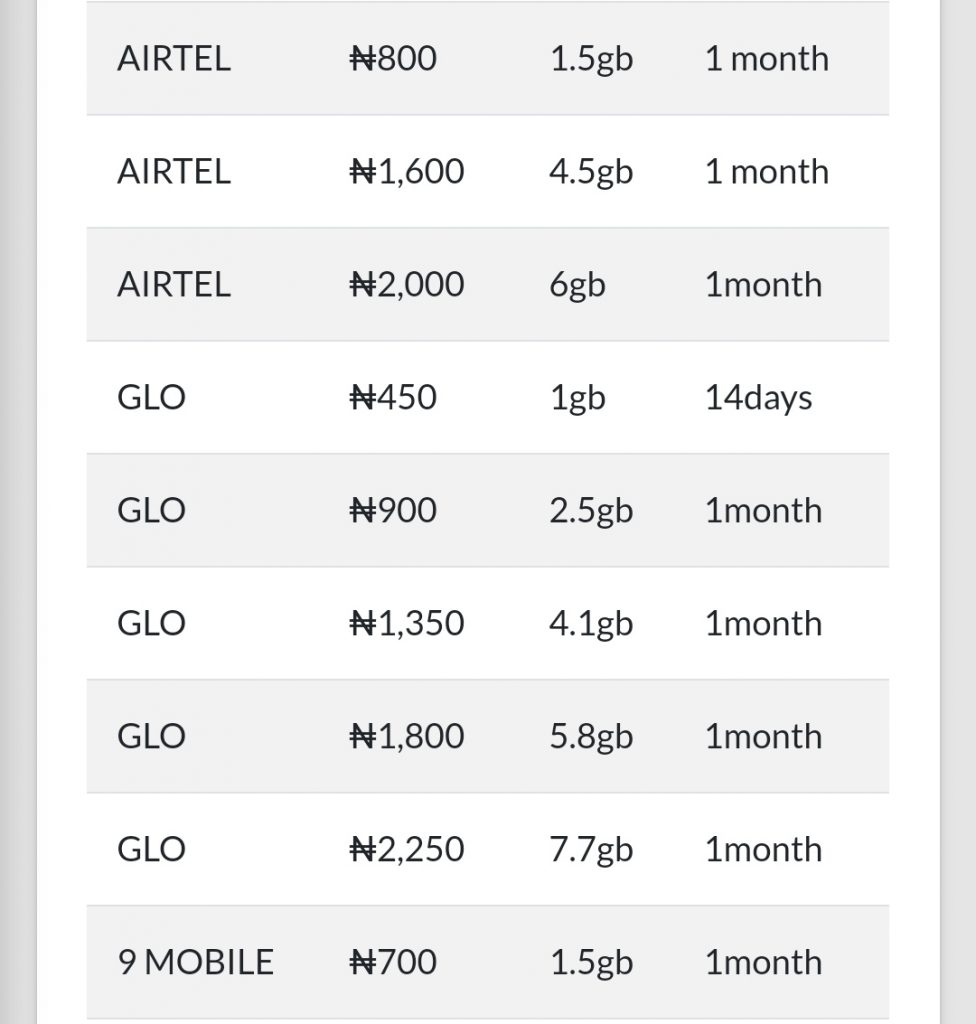Click the 7.7gb data amount
976x1024 pixels.
[x=591, y=850]
